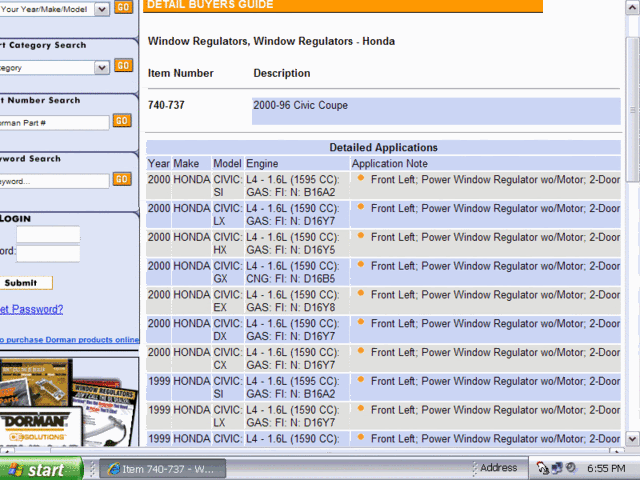Open the category dropdown arrow
This screenshot has width=640, height=480.
coord(102,67)
